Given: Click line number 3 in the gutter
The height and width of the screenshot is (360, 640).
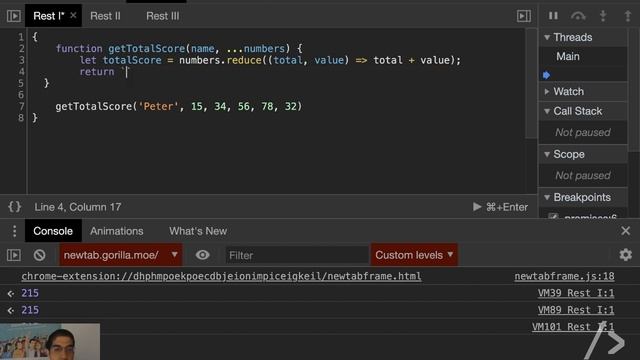Looking at the screenshot, I should point(21,60).
